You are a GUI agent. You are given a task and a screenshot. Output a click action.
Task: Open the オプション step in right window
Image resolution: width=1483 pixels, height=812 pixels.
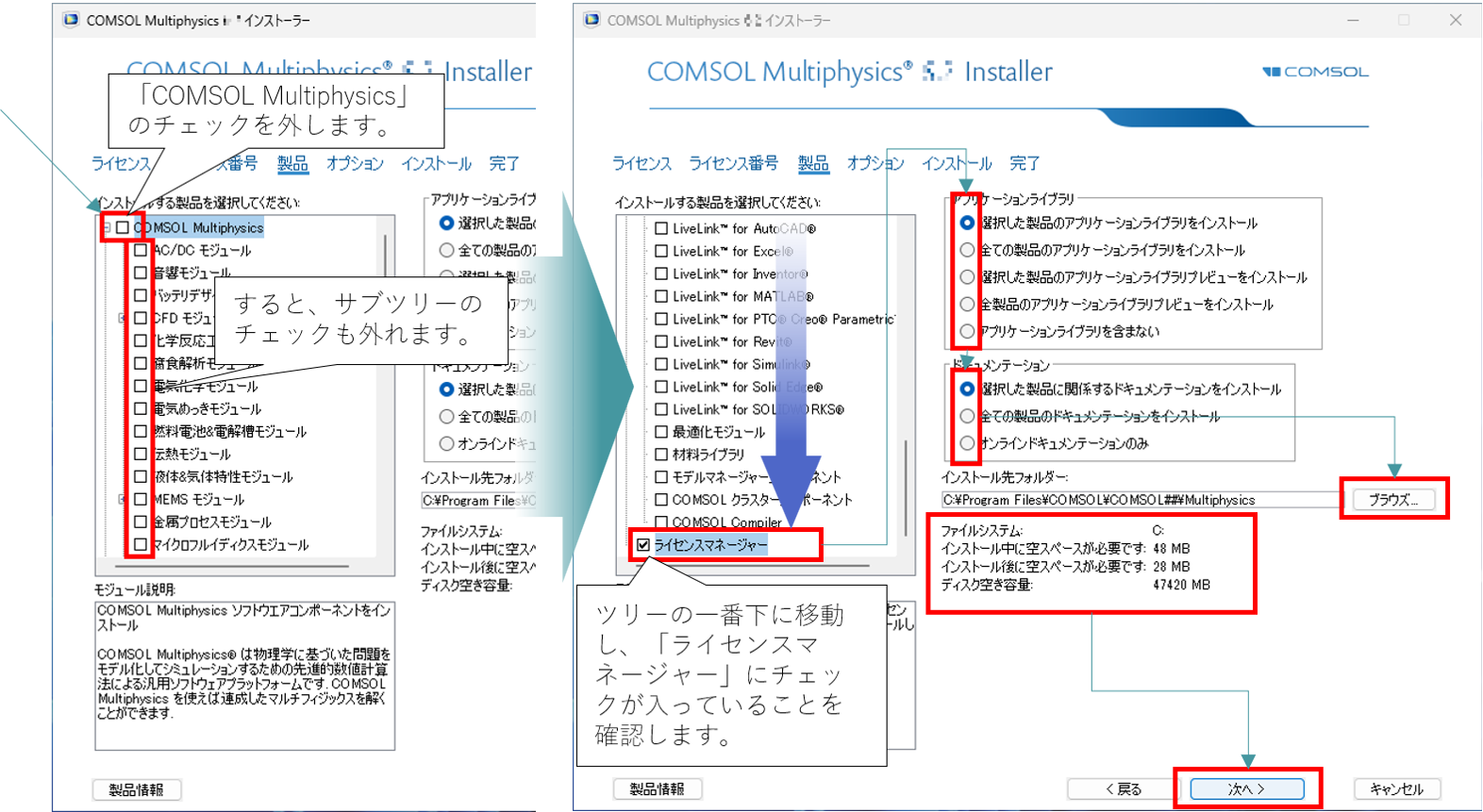tap(875, 163)
